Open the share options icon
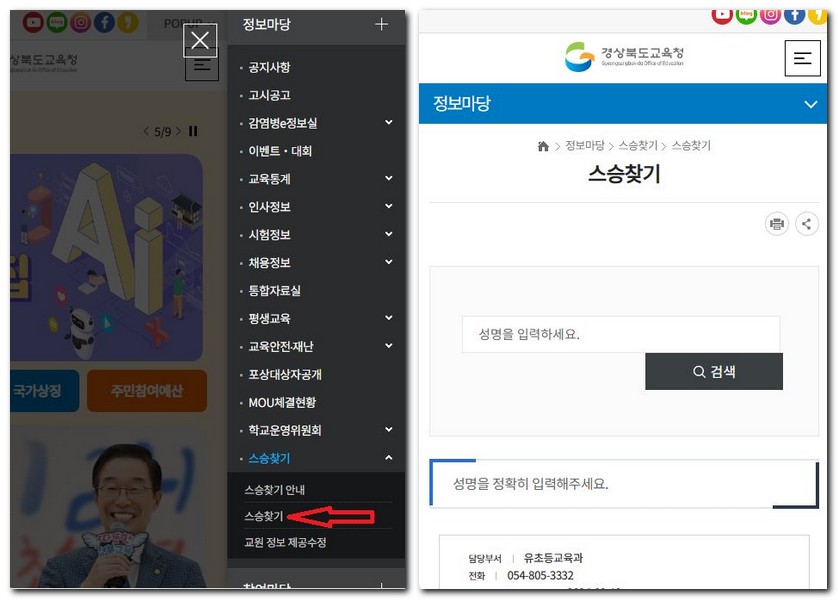Screen dimensions: 838x600 pos(807,223)
